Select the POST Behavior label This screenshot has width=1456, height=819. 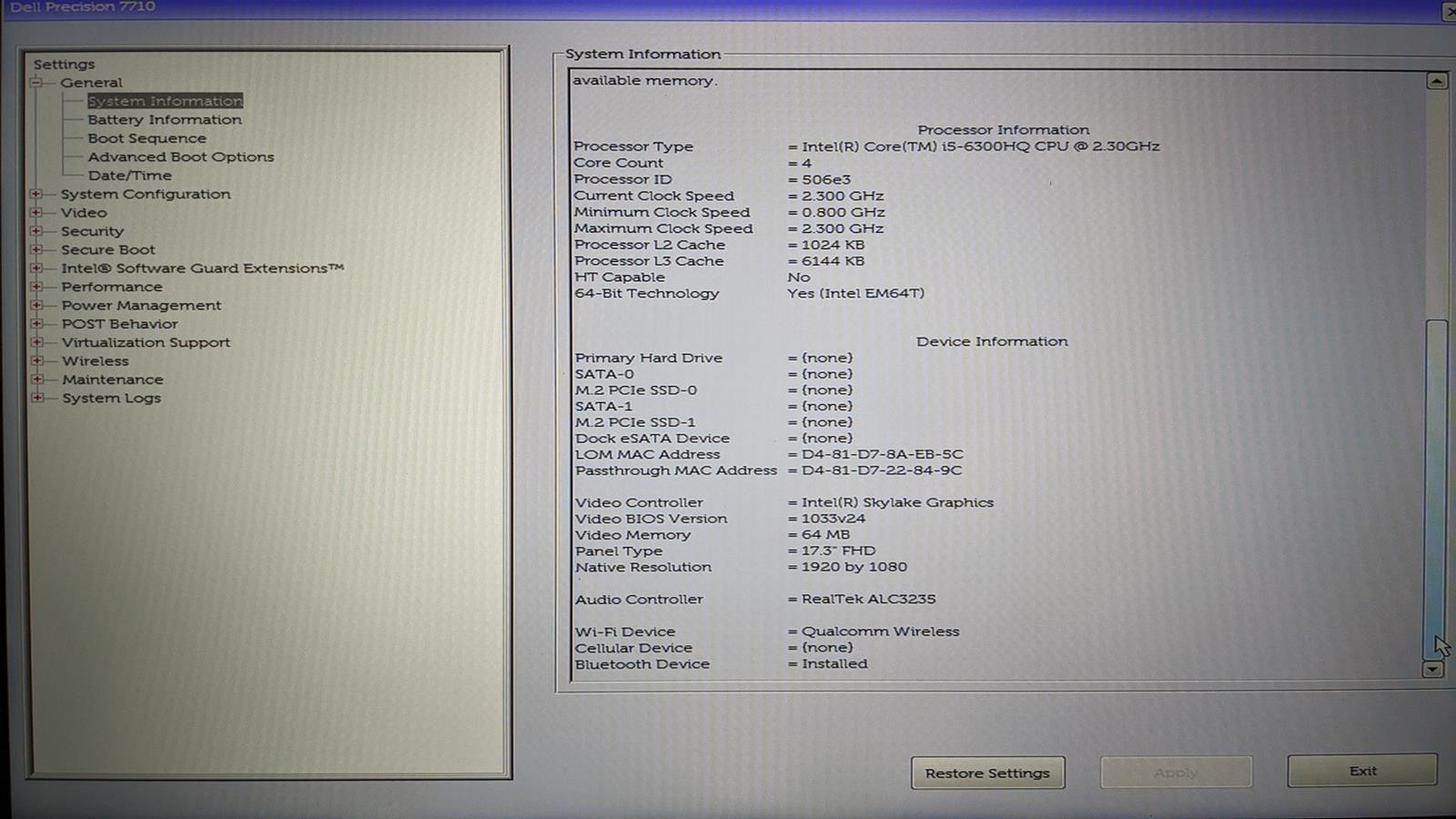tap(119, 324)
